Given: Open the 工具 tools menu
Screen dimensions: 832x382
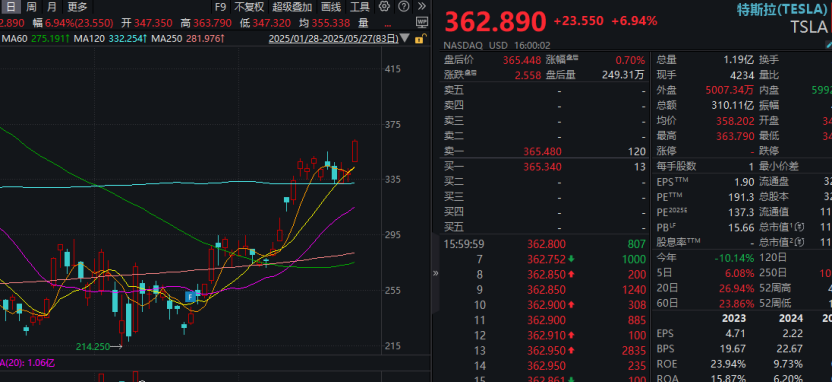Looking at the screenshot, I should coord(360,7).
